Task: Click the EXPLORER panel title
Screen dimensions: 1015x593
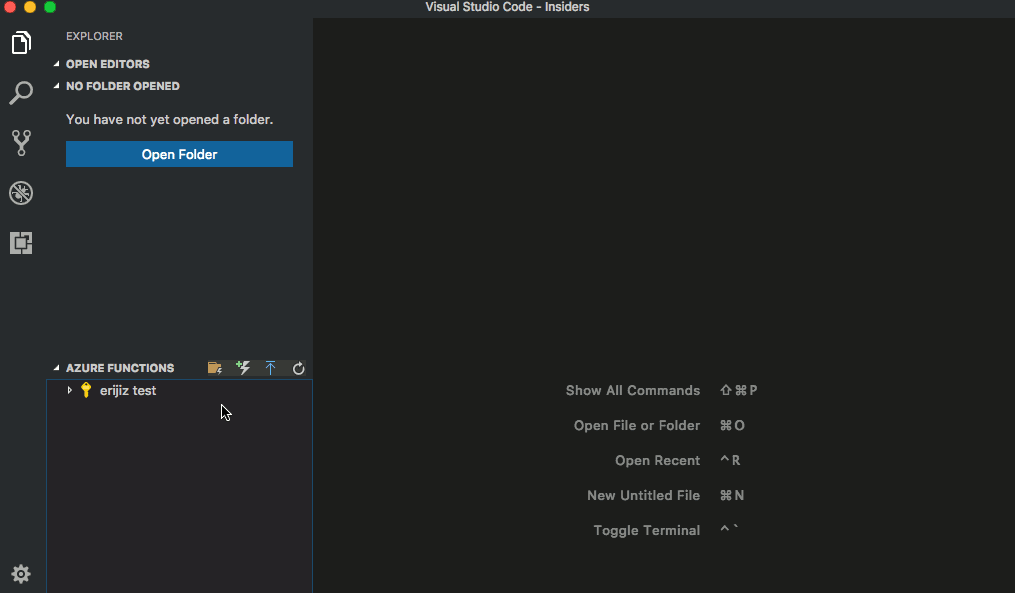Action: pyautogui.click(x=95, y=36)
